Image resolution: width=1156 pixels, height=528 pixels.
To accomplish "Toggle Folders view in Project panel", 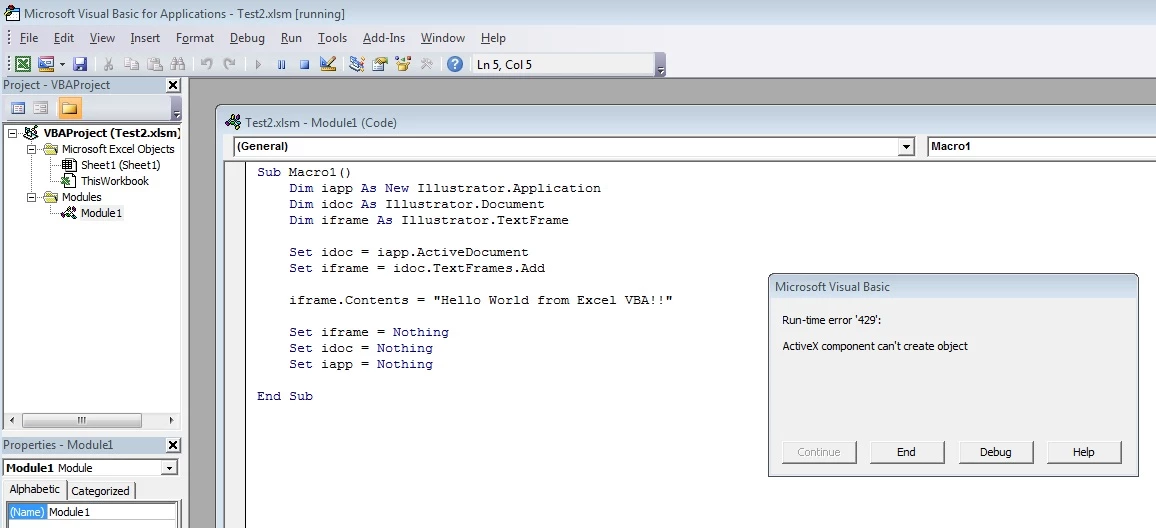I will point(69,108).
